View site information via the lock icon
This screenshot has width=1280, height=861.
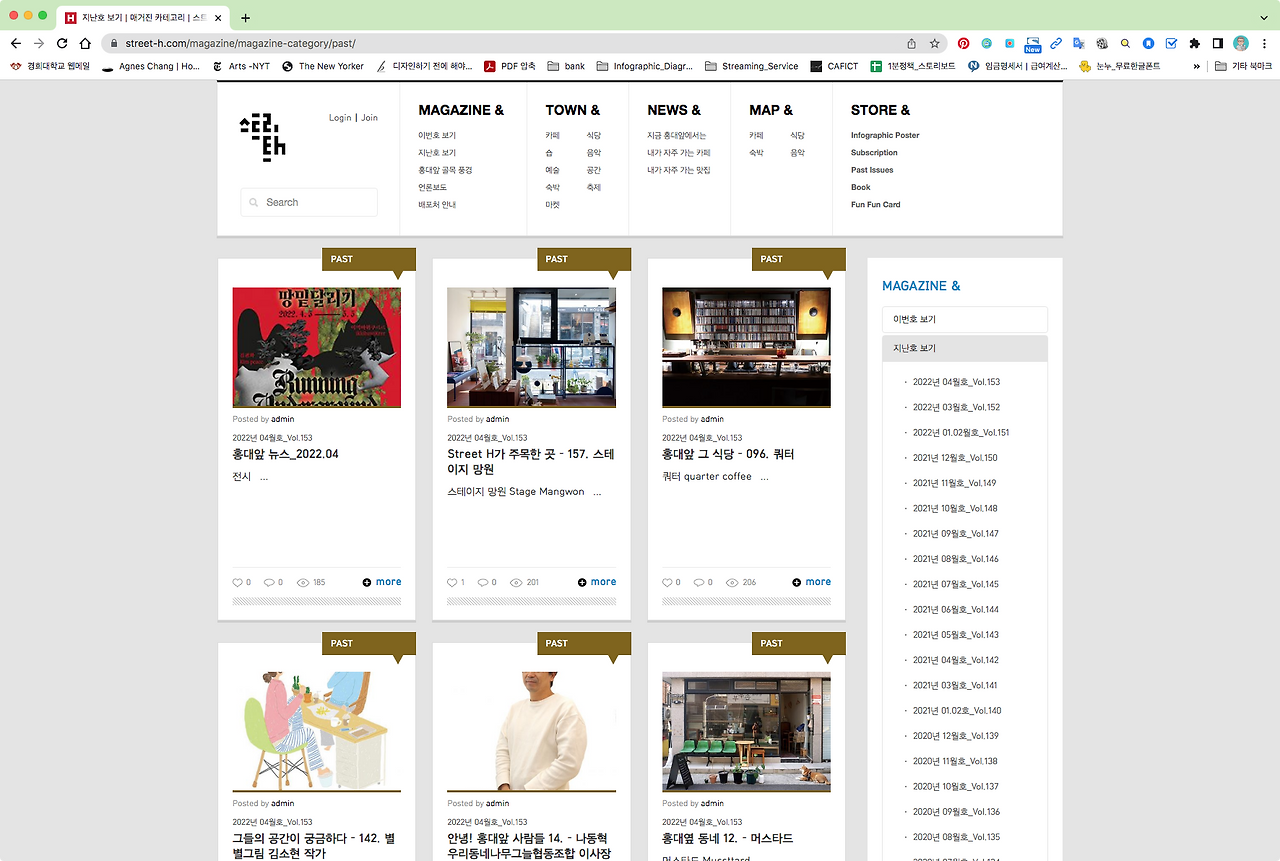[x=114, y=44]
